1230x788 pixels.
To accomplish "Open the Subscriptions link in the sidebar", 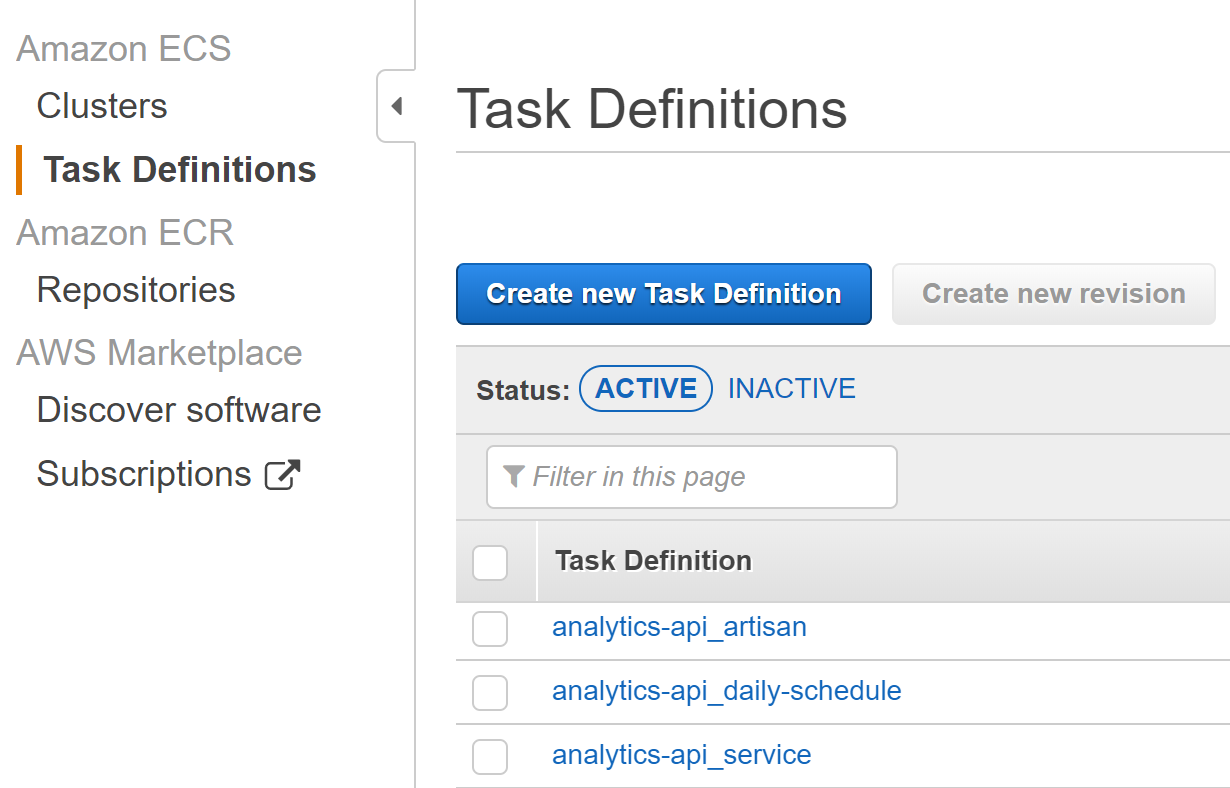I will point(144,474).
